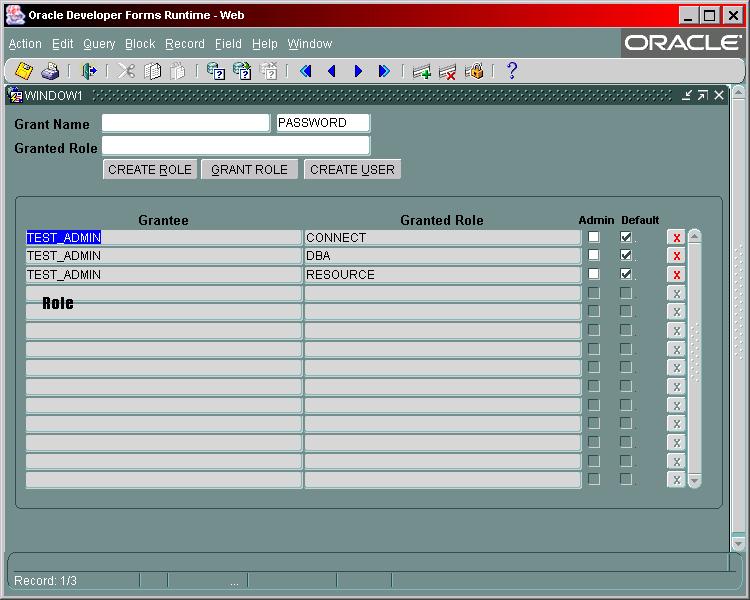750x600 pixels.
Task: Open the Query menu
Action: tap(99, 44)
